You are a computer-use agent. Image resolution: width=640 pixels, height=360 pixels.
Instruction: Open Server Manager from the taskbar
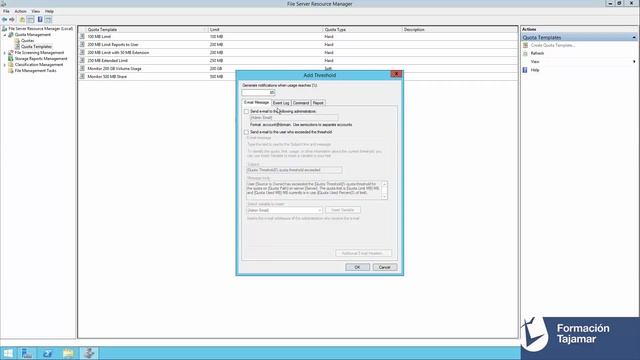(x=27, y=353)
